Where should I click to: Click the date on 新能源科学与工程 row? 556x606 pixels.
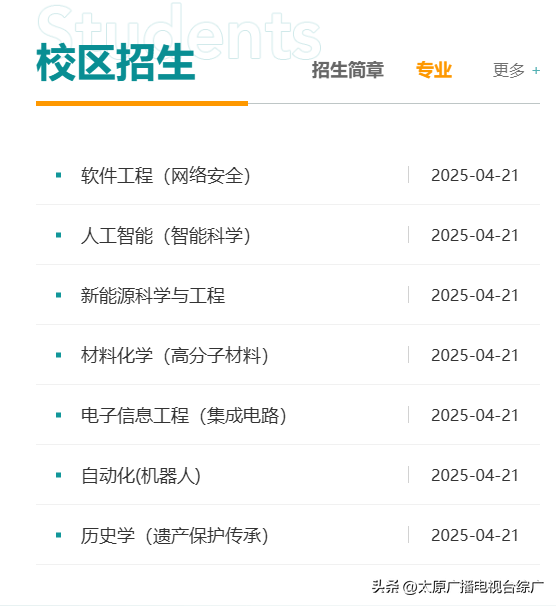474,295
